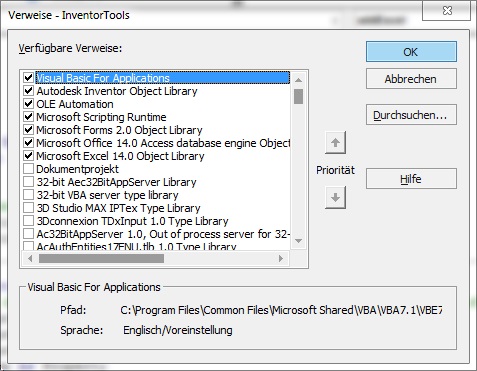Click the OK button
Screen dimensions: 477x371
tap(411, 52)
